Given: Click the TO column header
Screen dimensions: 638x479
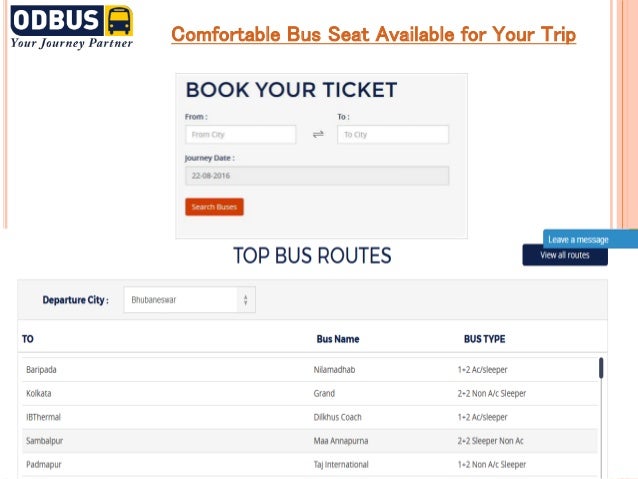Looking at the screenshot, I should click(28, 339).
